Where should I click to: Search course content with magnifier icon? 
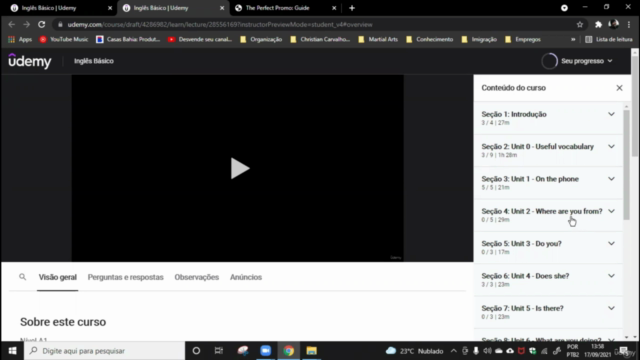pos(22,277)
